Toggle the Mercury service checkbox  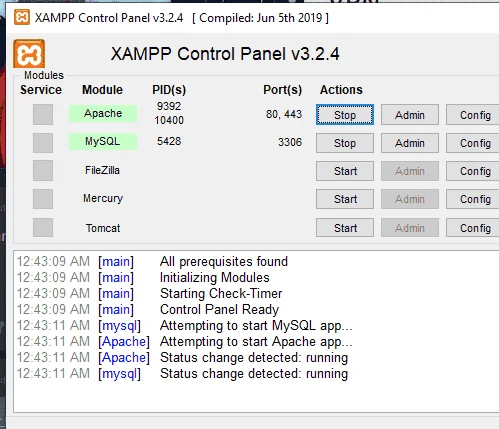43,199
